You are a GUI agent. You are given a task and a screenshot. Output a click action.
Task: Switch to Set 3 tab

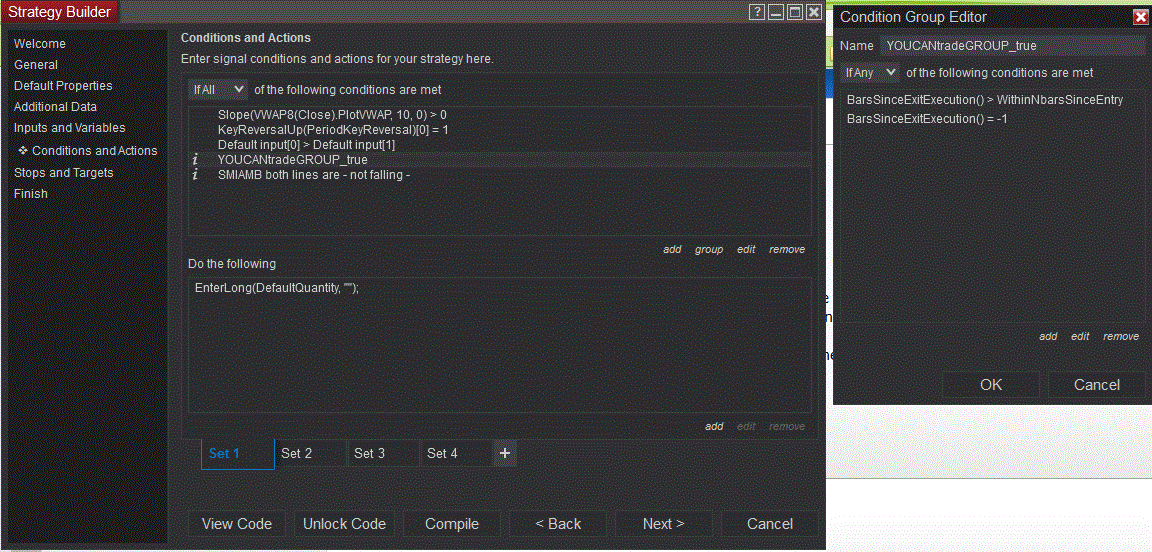[x=382, y=454]
